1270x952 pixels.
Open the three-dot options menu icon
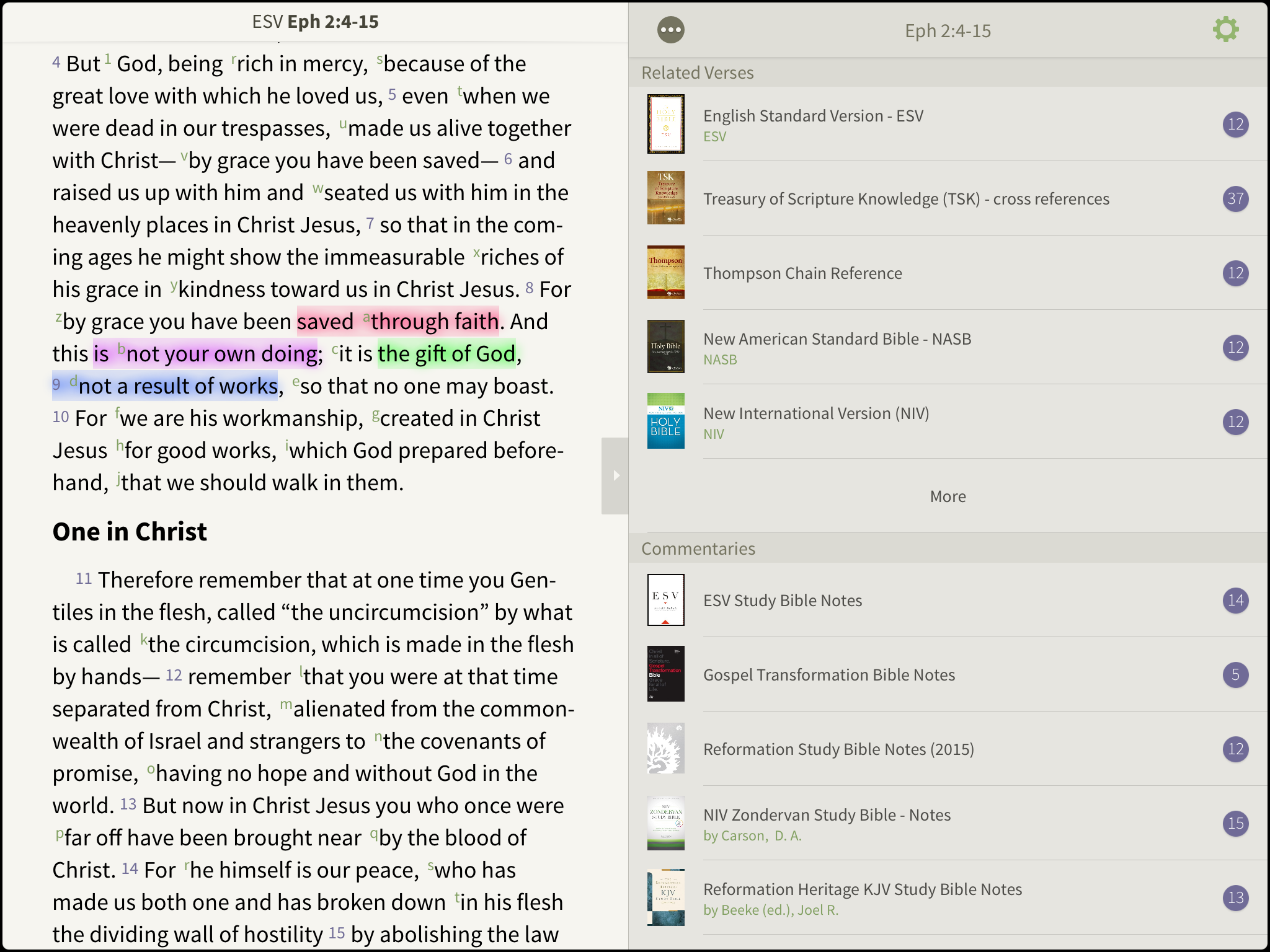671,30
